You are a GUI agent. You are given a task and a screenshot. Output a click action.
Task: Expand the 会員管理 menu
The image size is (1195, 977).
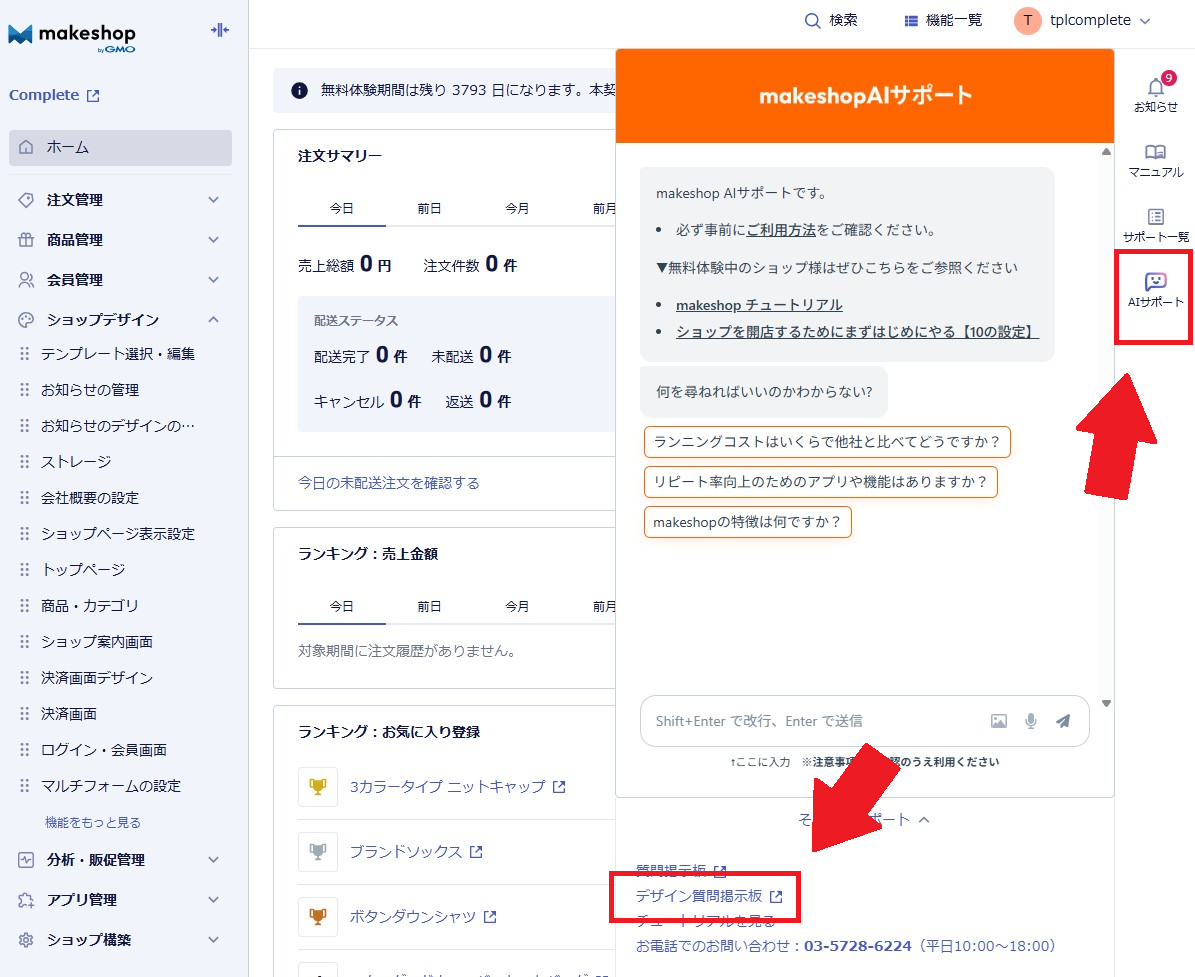(x=120, y=280)
